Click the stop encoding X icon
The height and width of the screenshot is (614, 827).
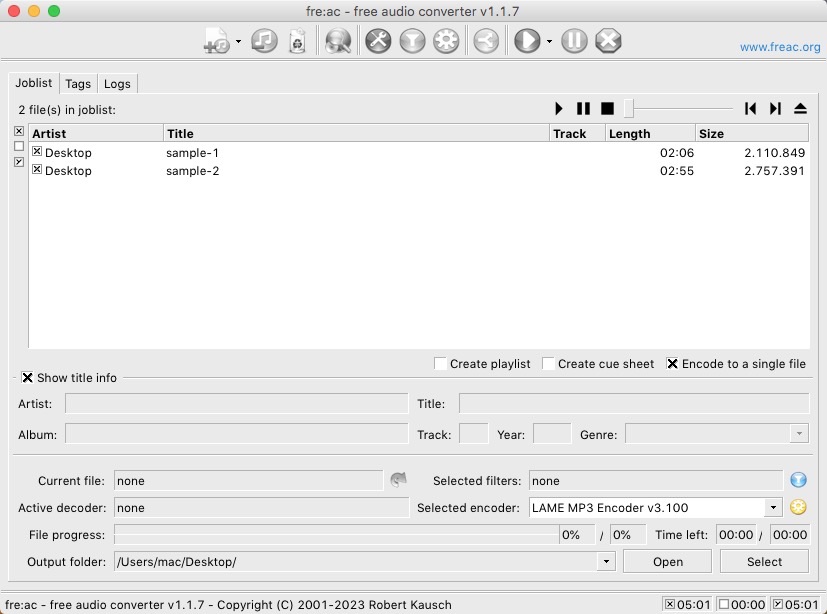pyautogui.click(x=608, y=41)
